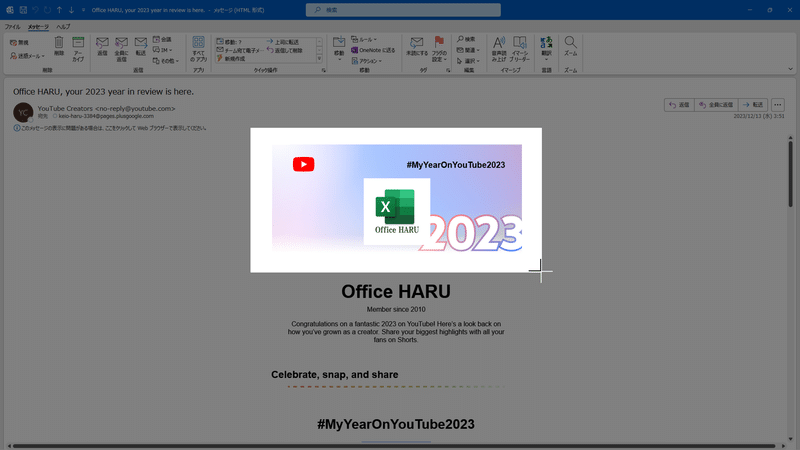Collapse the ribbon with the chevron
Image resolution: width=800 pixels, height=450 pixels.
tap(790, 69)
